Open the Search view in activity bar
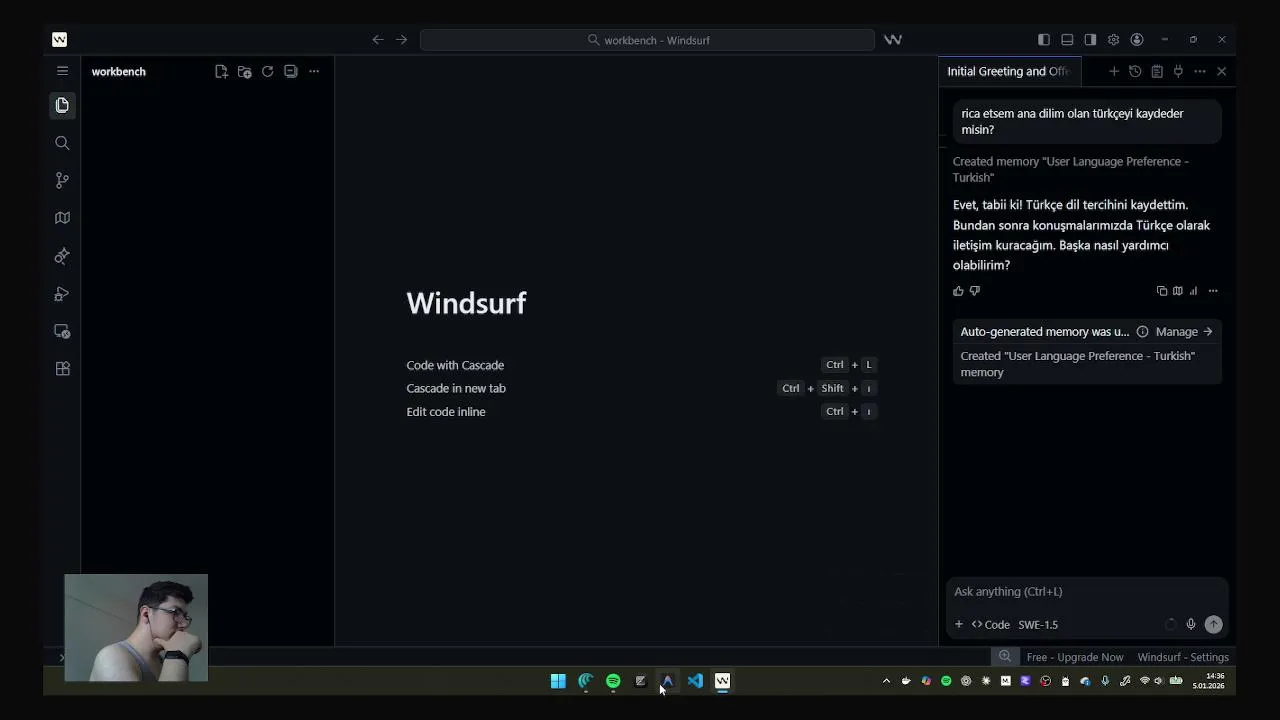1280x720 pixels. [x=62, y=143]
